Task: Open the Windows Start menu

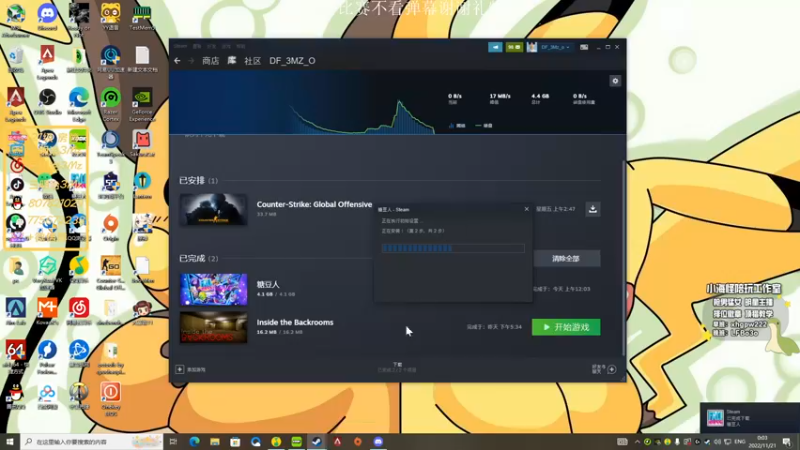Action: click(10, 441)
